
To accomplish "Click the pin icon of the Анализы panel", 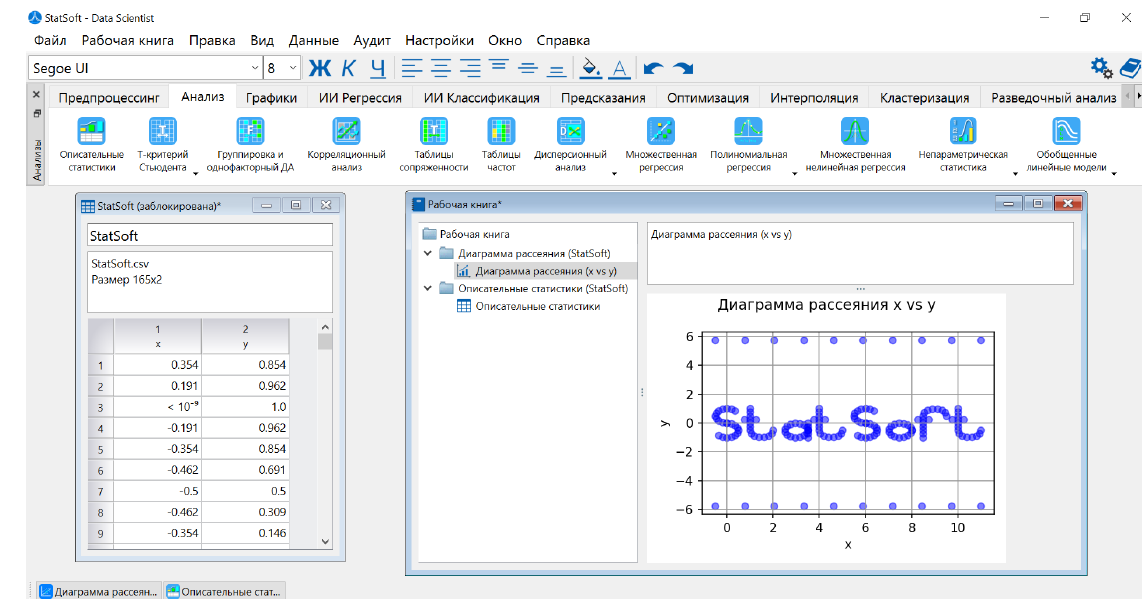I will 36,114.
